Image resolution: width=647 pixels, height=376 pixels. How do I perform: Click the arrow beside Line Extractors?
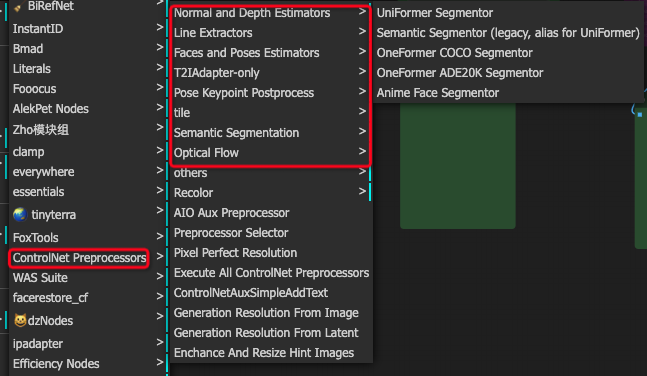[362, 31]
